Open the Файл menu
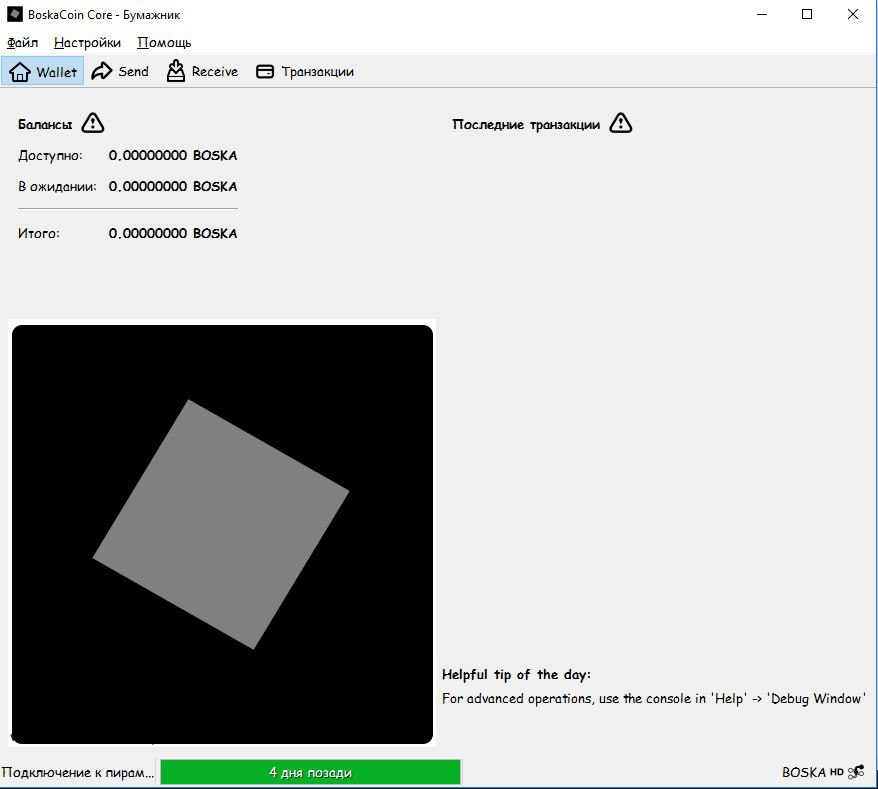 pyautogui.click(x=22, y=43)
